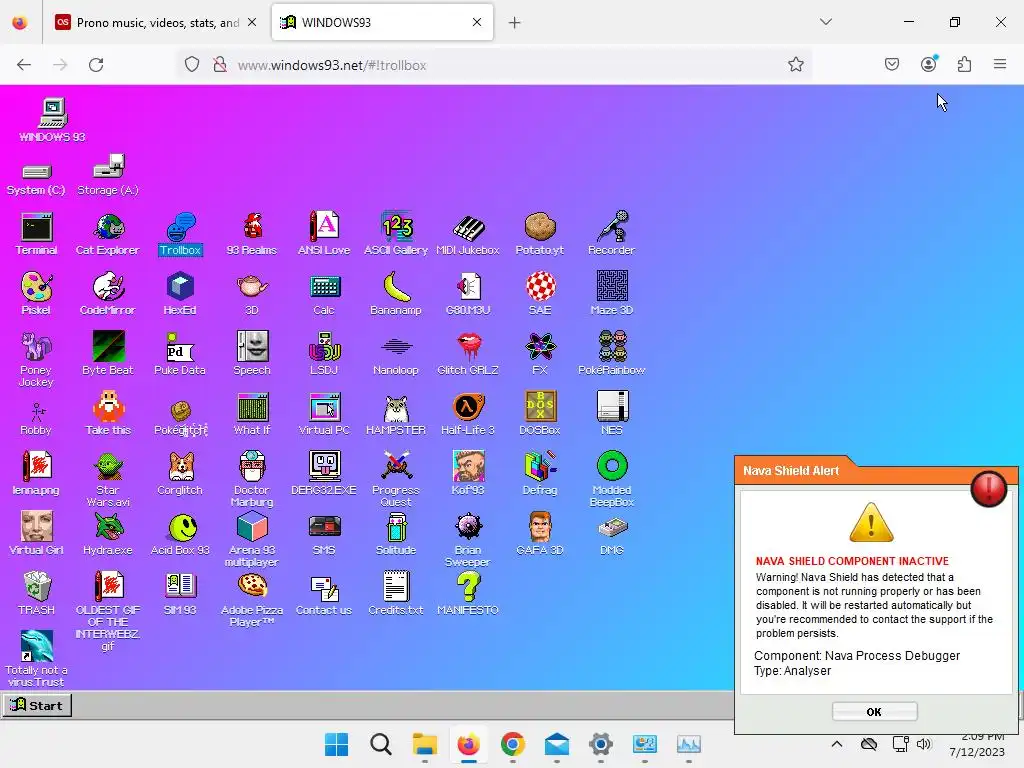Screen dimensions: 1024x768
Task: Open the DOSBox icon
Action: coord(539,414)
